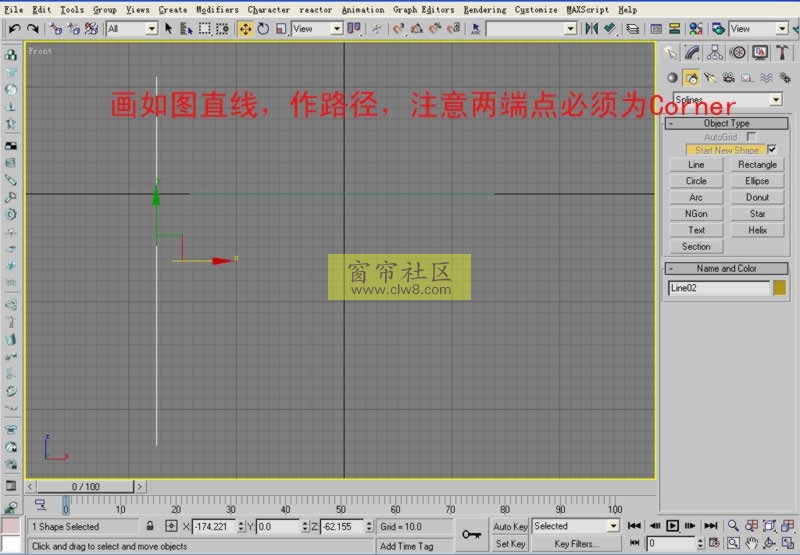Image resolution: width=800 pixels, height=555 pixels.
Task: Switch to Lights creation category icon
Action: (x=710, y=77)
